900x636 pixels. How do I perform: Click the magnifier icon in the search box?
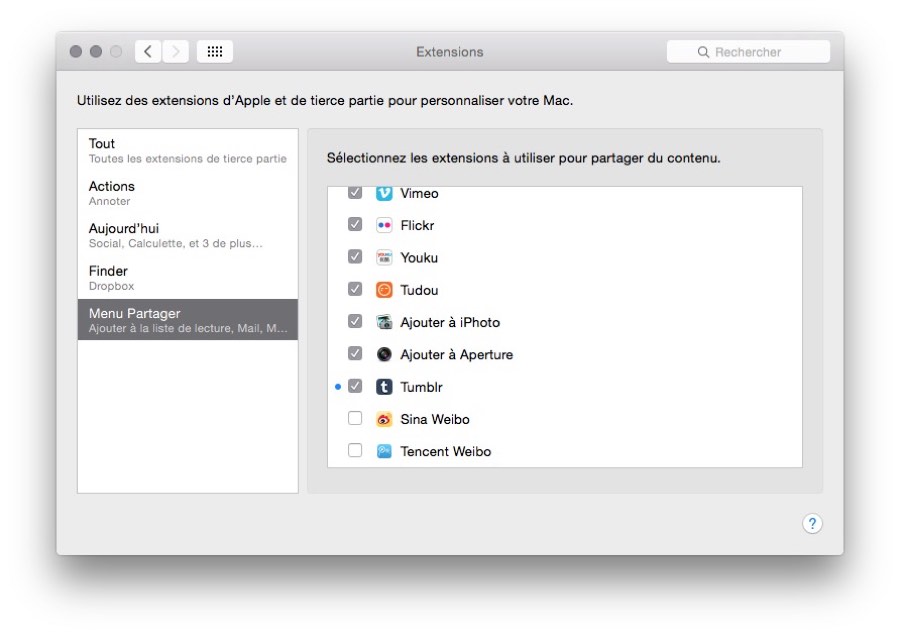(x=703, y=52)
